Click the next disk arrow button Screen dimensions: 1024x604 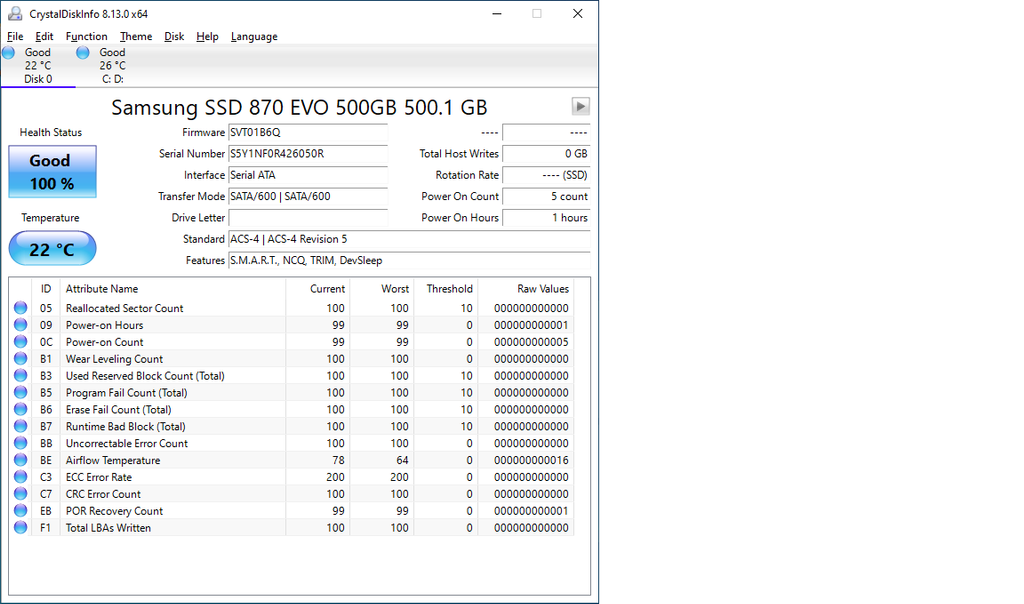coord(581,106)
